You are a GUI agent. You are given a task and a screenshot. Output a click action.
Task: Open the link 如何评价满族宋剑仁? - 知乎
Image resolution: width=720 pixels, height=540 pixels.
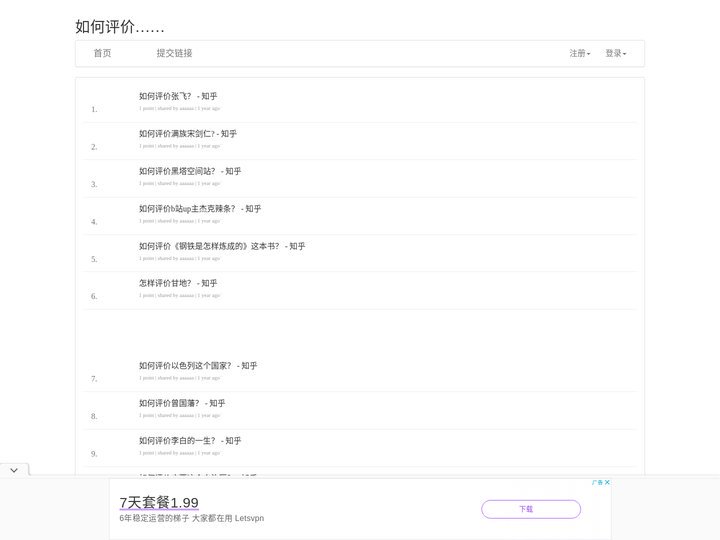[x=188, y=134]
